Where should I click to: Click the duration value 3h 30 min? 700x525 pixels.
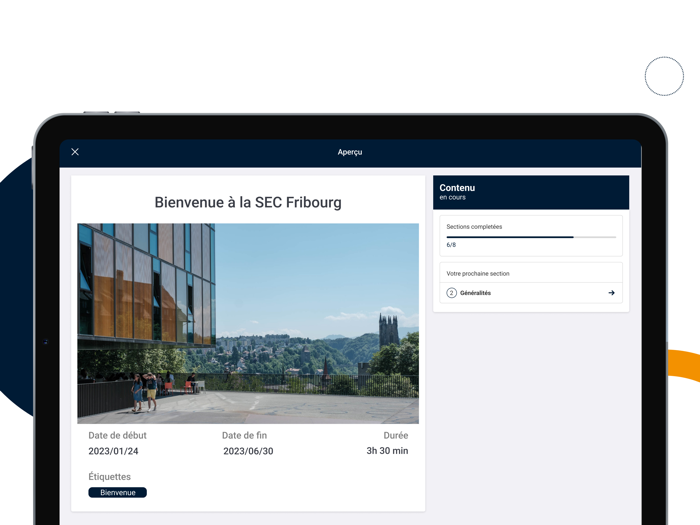point(387,451)
